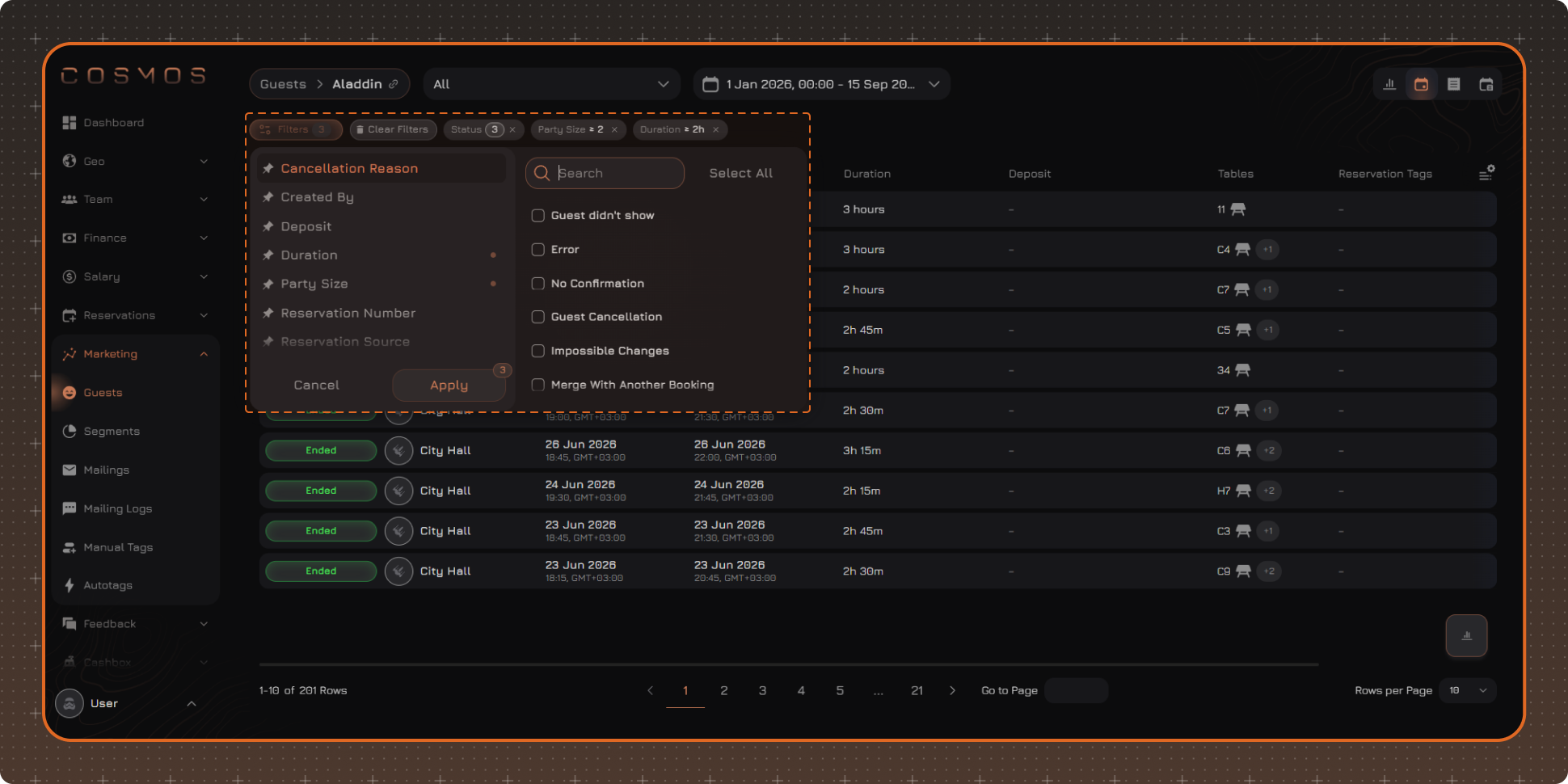
Task: Select Duration filter category
Action: pos(381,255)
